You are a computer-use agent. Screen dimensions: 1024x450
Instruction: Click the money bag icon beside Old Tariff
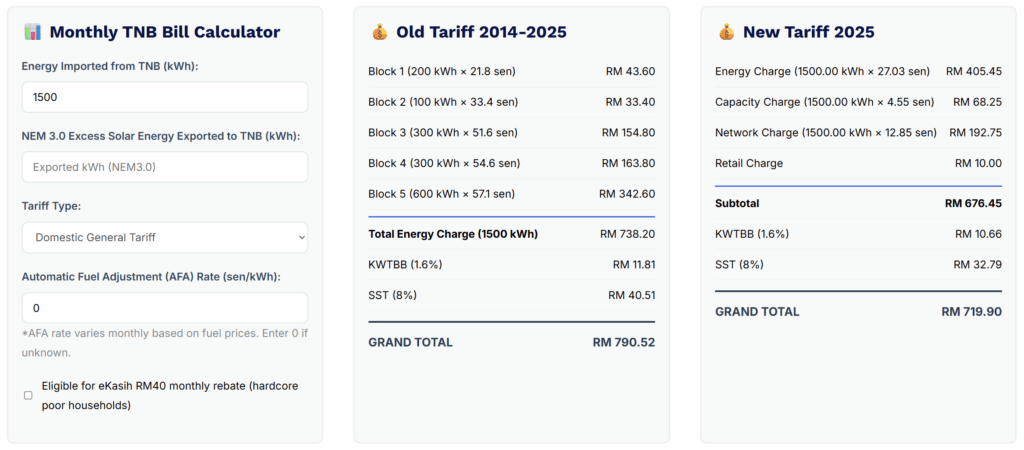pos(379,32)
